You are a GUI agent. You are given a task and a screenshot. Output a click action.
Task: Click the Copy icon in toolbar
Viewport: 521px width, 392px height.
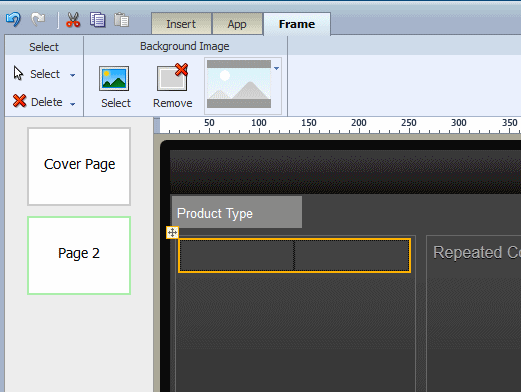[98, 20]
